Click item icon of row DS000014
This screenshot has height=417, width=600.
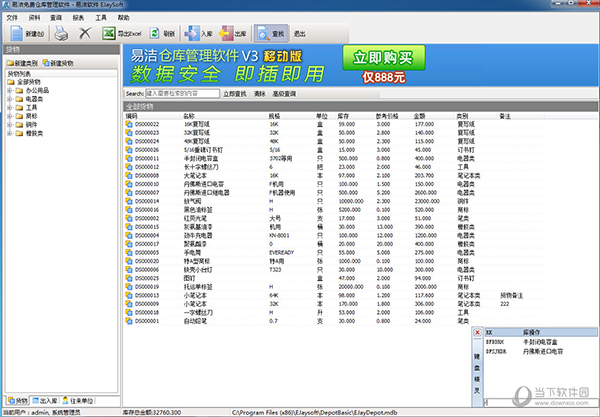tap(129, 201)
